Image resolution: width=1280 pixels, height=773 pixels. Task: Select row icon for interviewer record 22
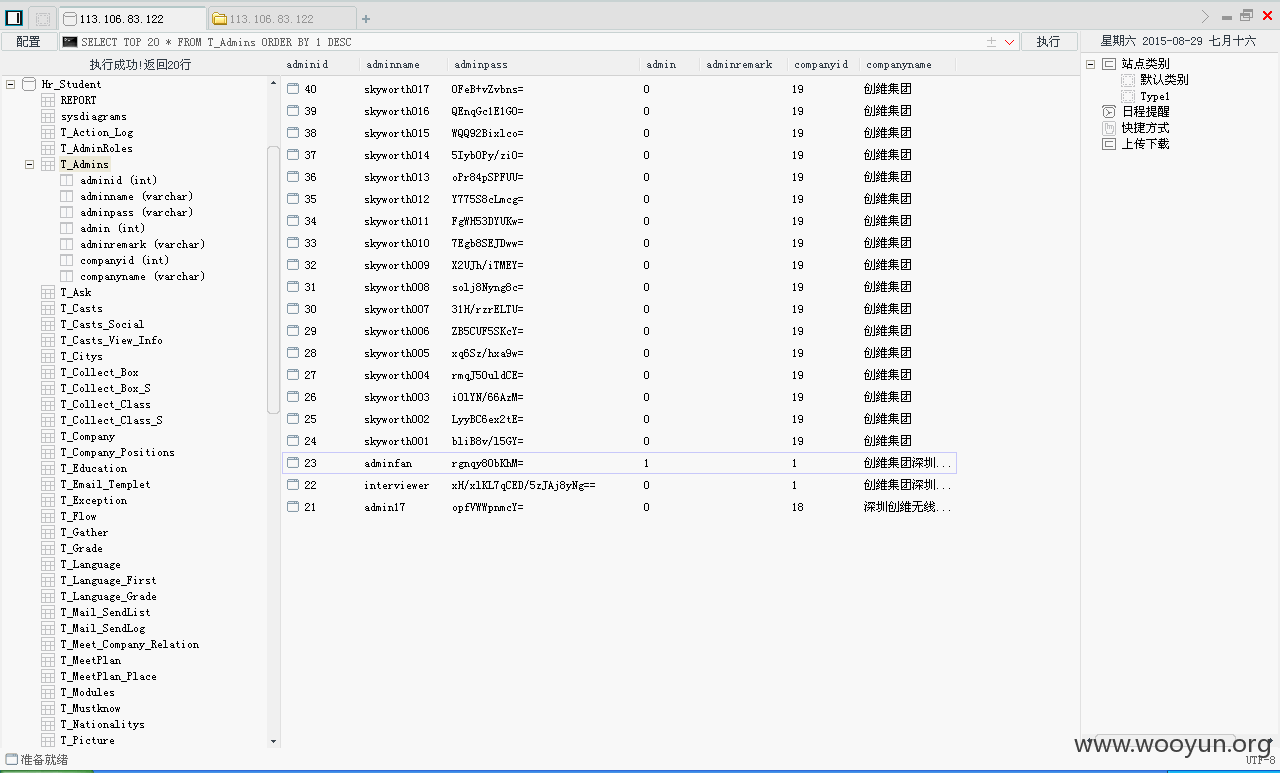293,485
